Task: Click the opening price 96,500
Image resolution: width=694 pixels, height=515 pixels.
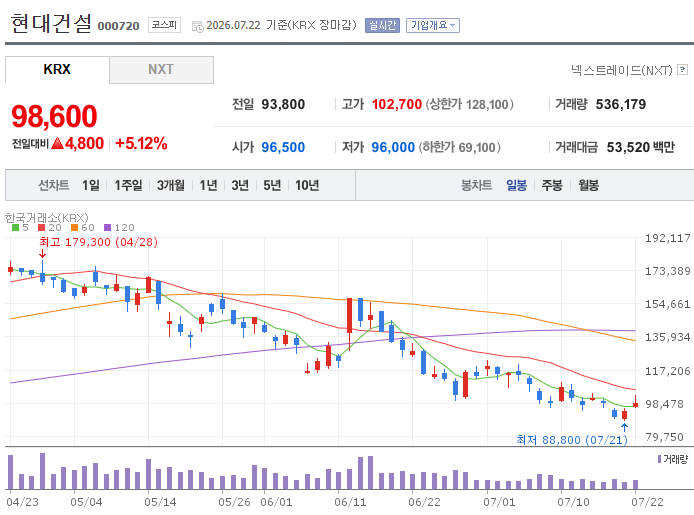Action: pos(283,147)
